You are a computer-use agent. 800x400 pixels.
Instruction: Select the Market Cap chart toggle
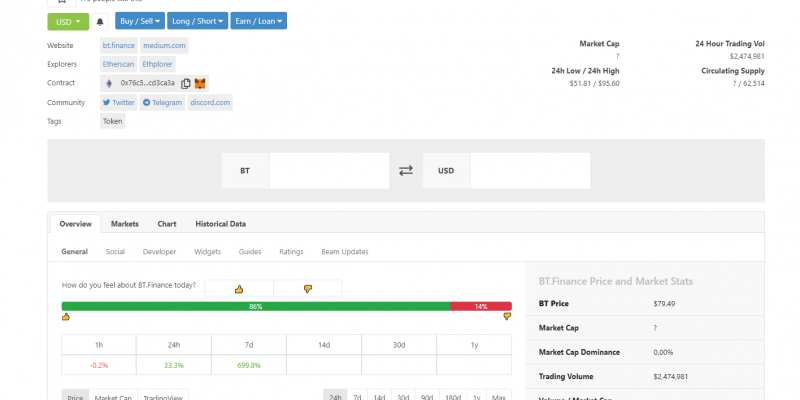[x=113, y=397]
